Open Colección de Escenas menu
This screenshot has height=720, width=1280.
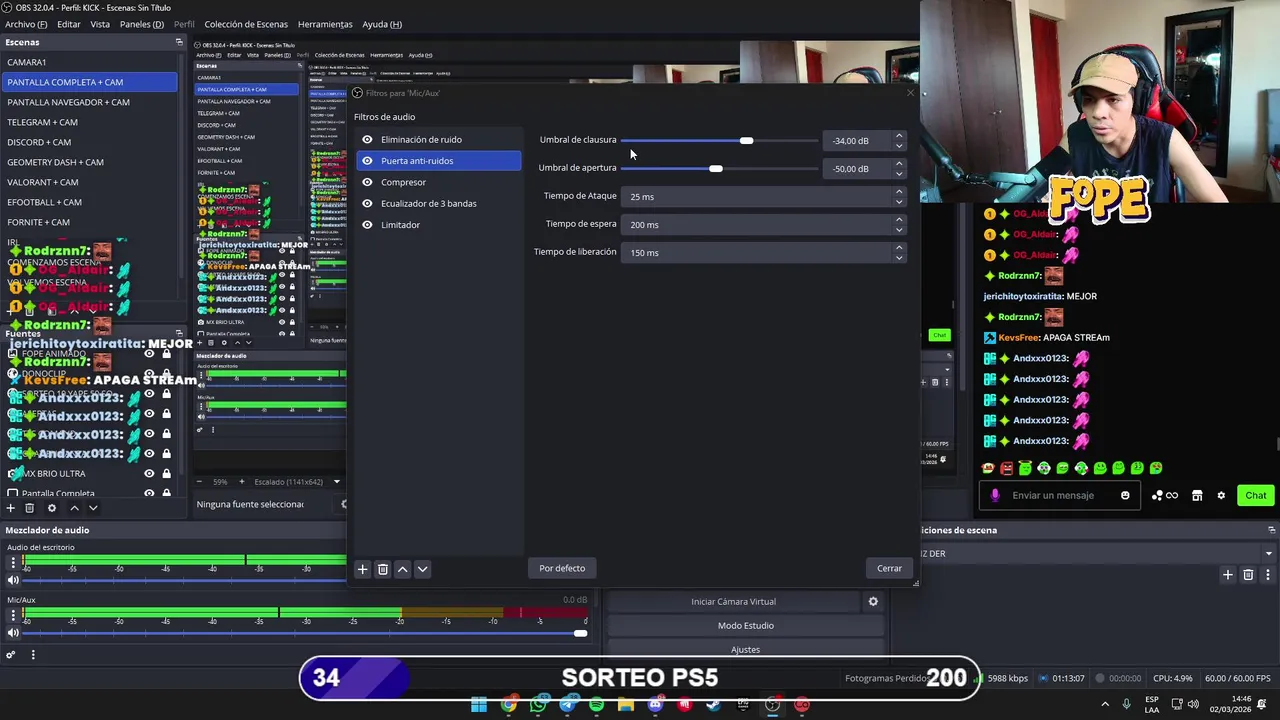click(246, 24)
